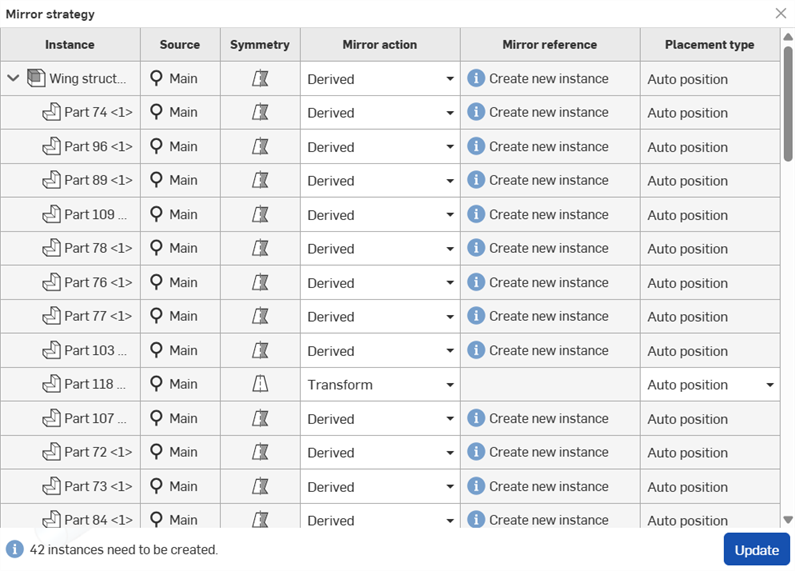
Task: Close the Mirror strategy dialog
Action: click(x=781, y=14)
